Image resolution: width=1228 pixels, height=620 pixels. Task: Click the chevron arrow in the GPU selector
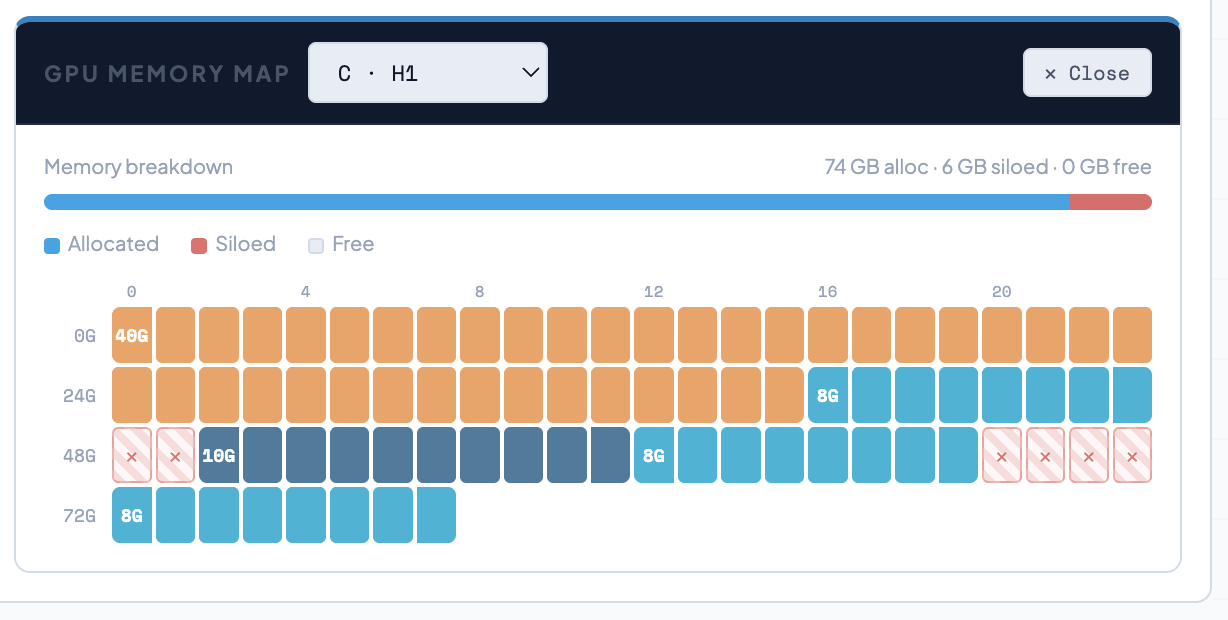530,73
